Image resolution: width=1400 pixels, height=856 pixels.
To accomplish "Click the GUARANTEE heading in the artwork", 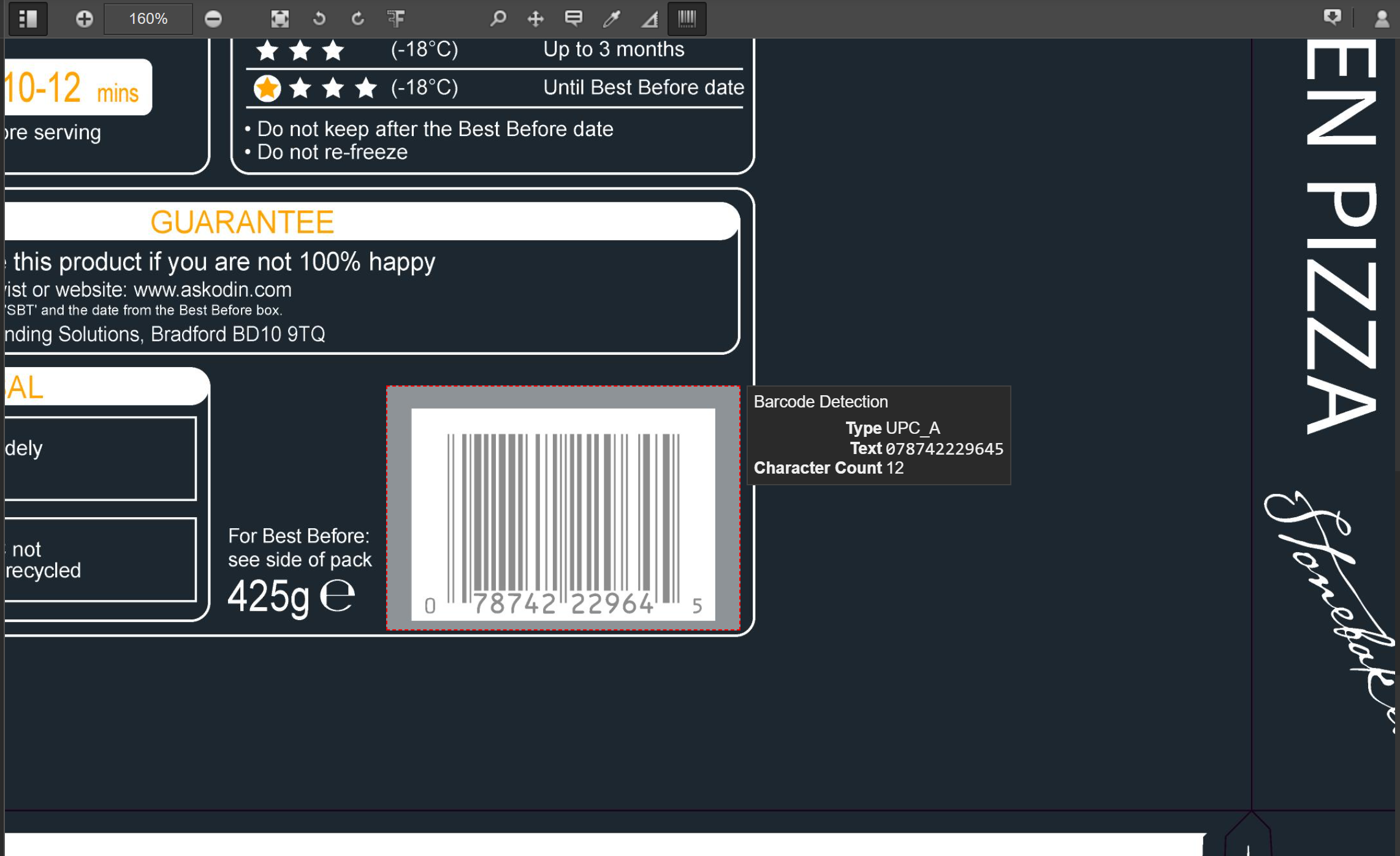I will (242, 222).
